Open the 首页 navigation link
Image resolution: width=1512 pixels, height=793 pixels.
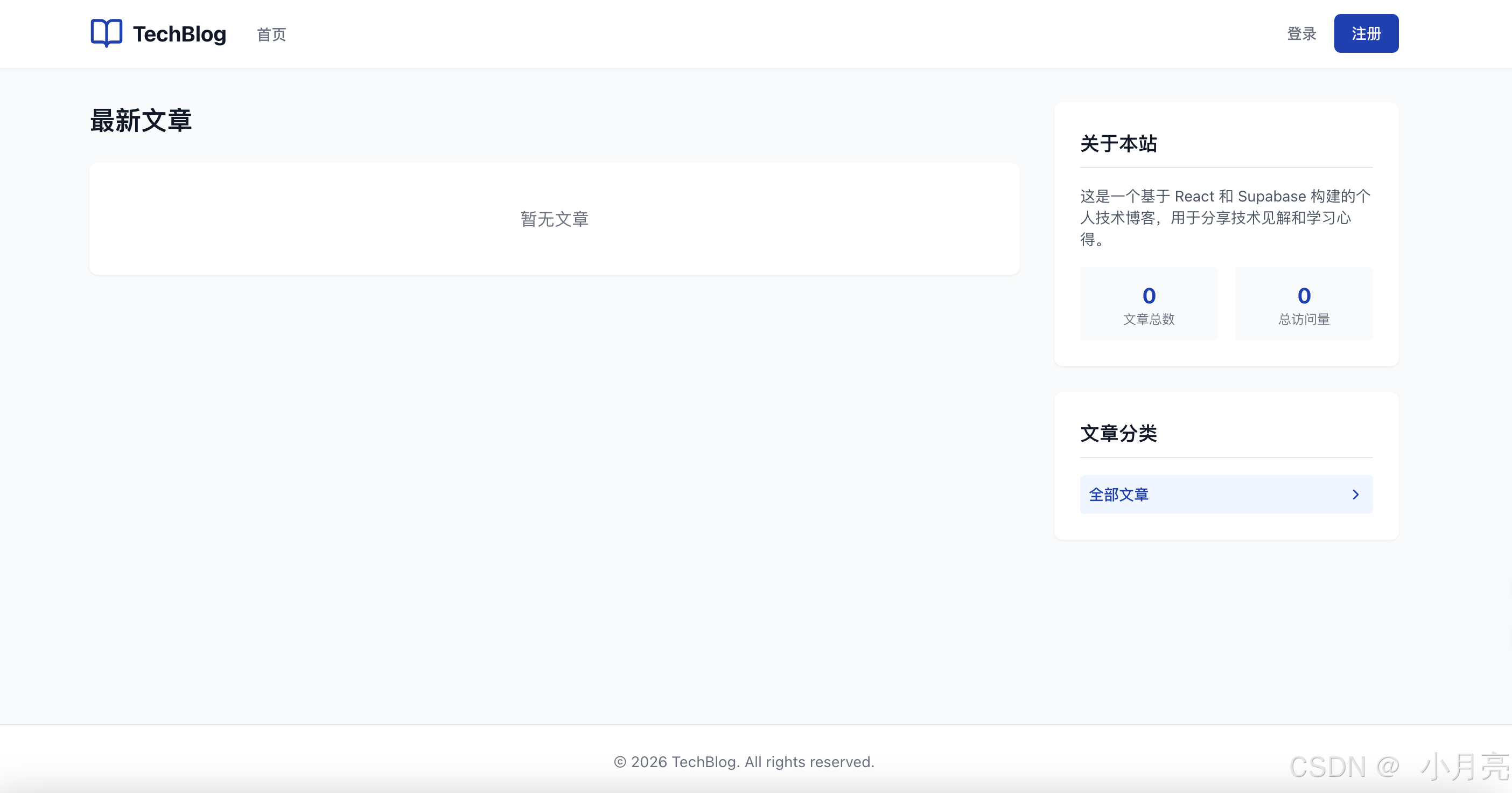pos(271,34)
